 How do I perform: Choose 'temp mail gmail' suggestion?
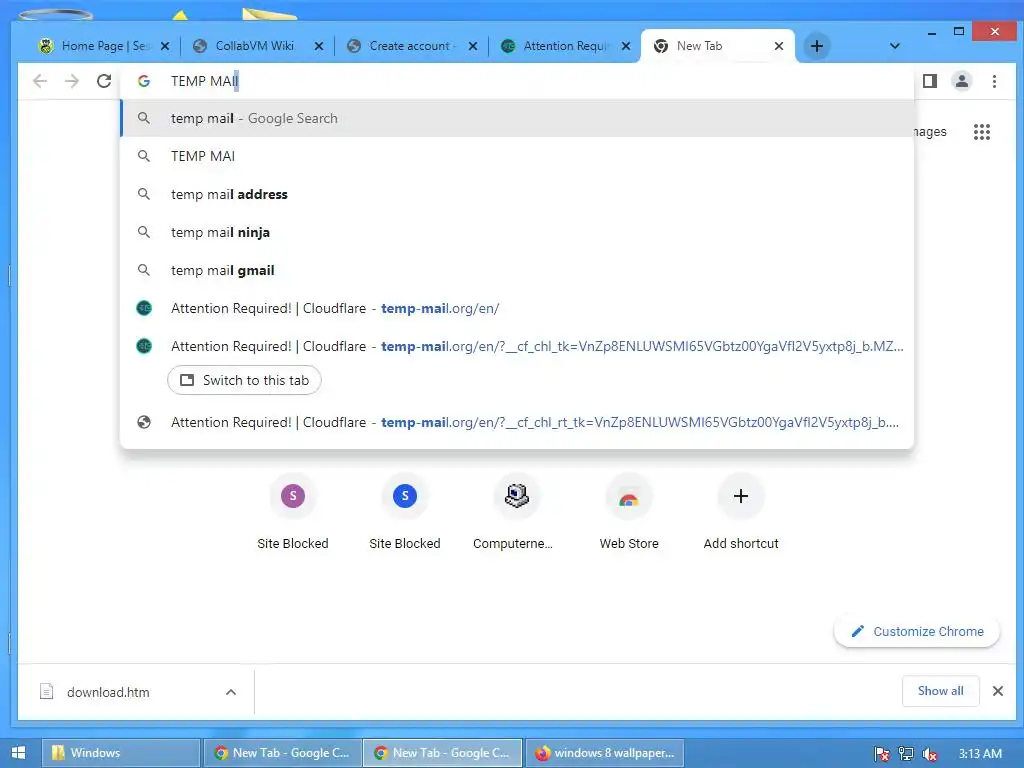click(517, 270)
